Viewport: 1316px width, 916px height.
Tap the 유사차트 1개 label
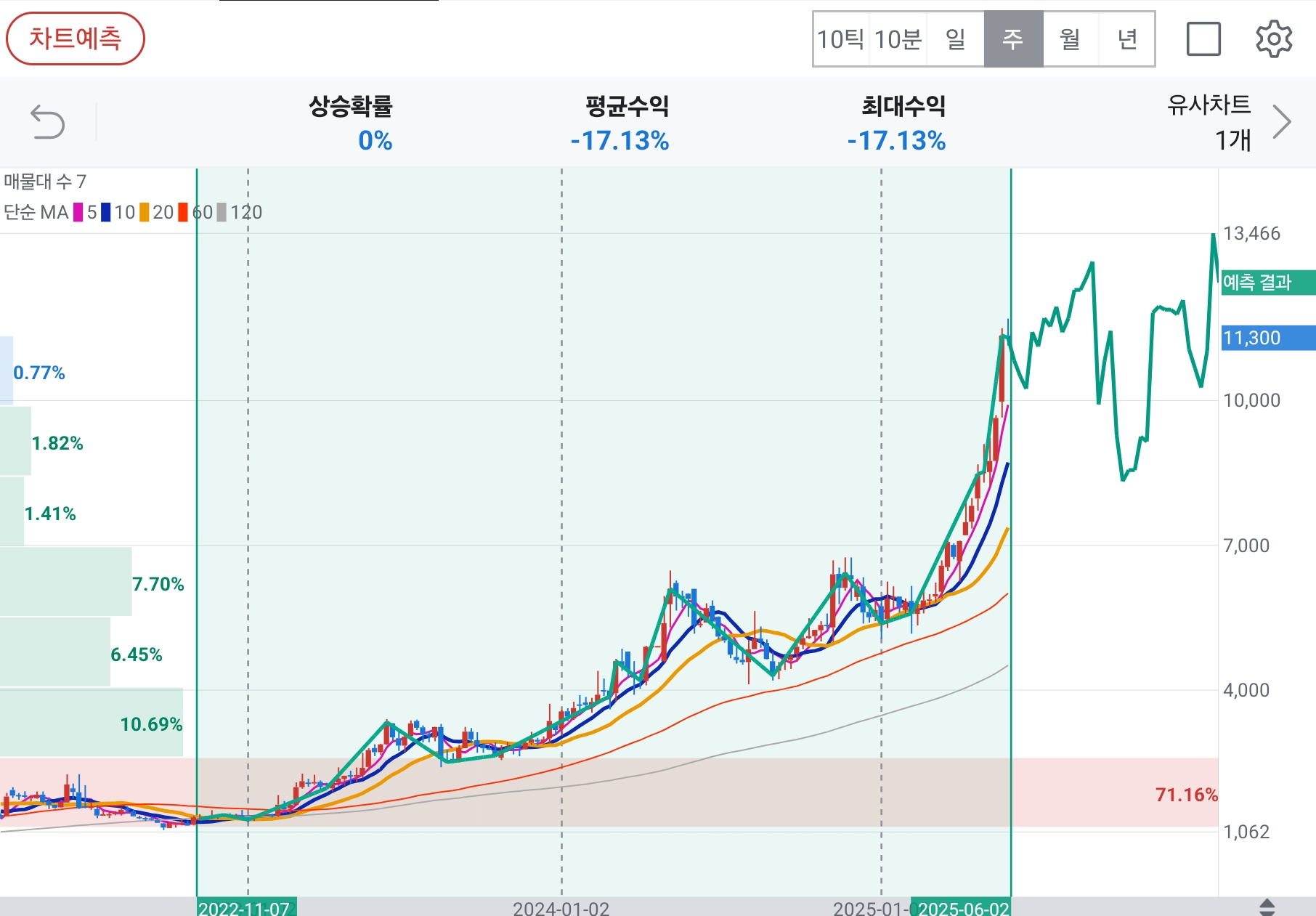[x=1209, y=122]
